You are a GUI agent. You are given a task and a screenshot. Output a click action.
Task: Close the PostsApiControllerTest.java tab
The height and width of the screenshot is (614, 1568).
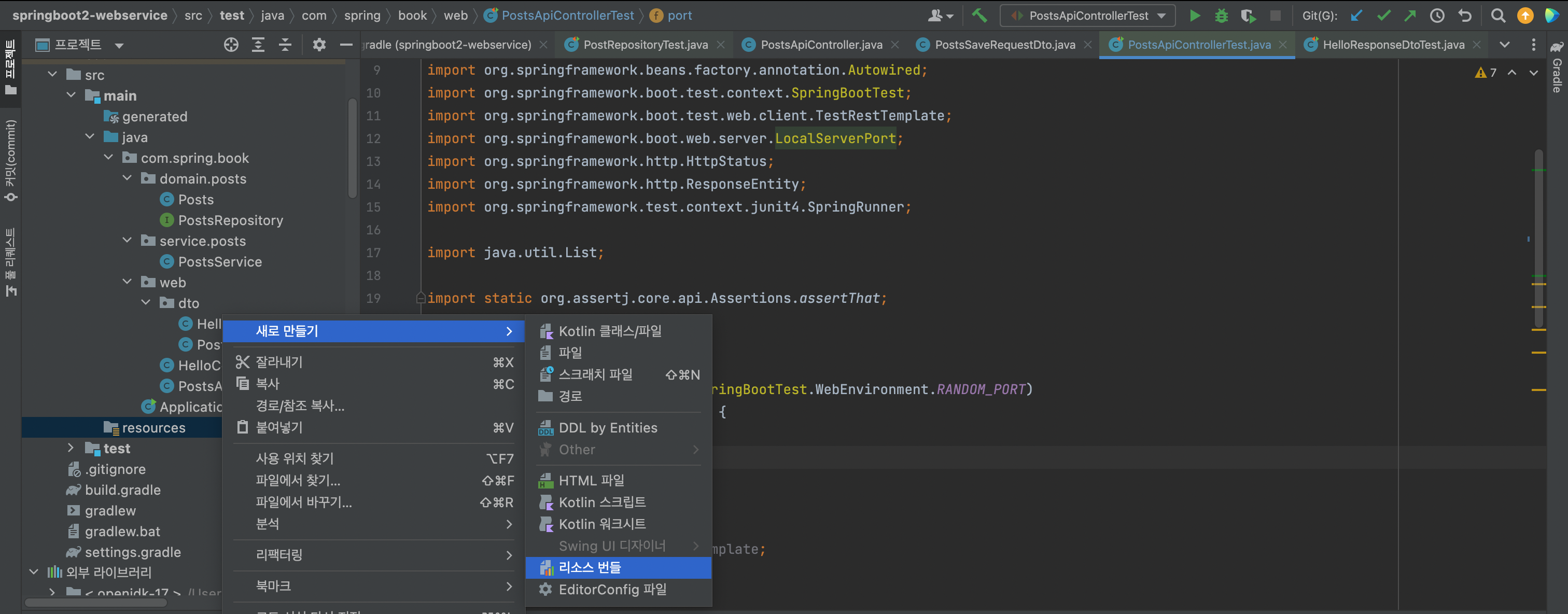1282,45
